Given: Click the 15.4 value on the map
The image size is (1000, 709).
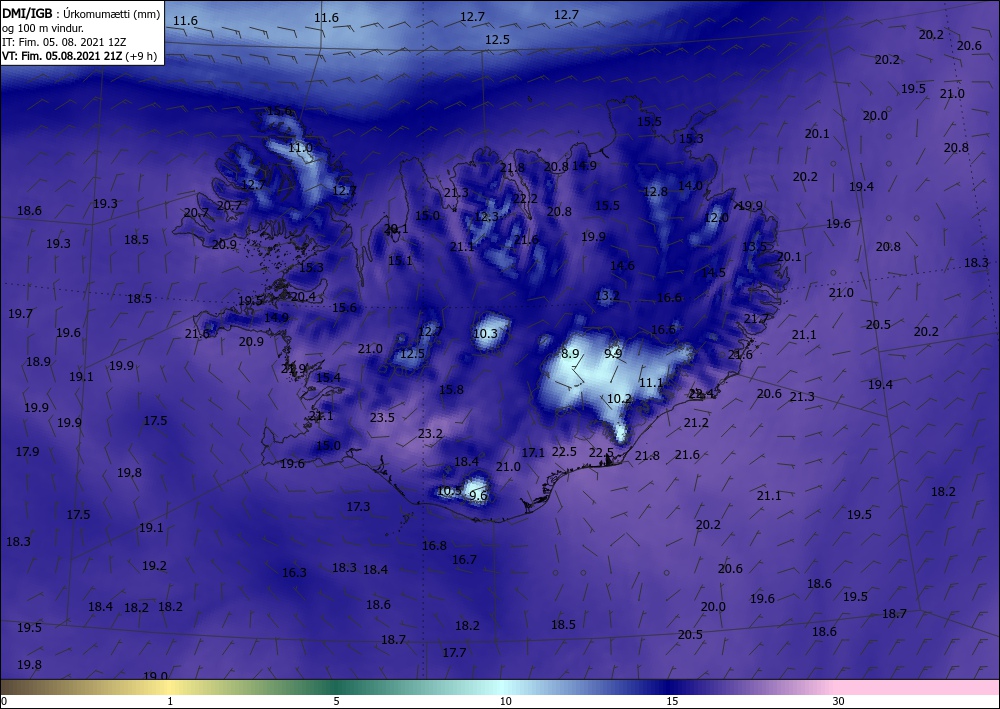Looking at the screenshot, I should 328,378.
